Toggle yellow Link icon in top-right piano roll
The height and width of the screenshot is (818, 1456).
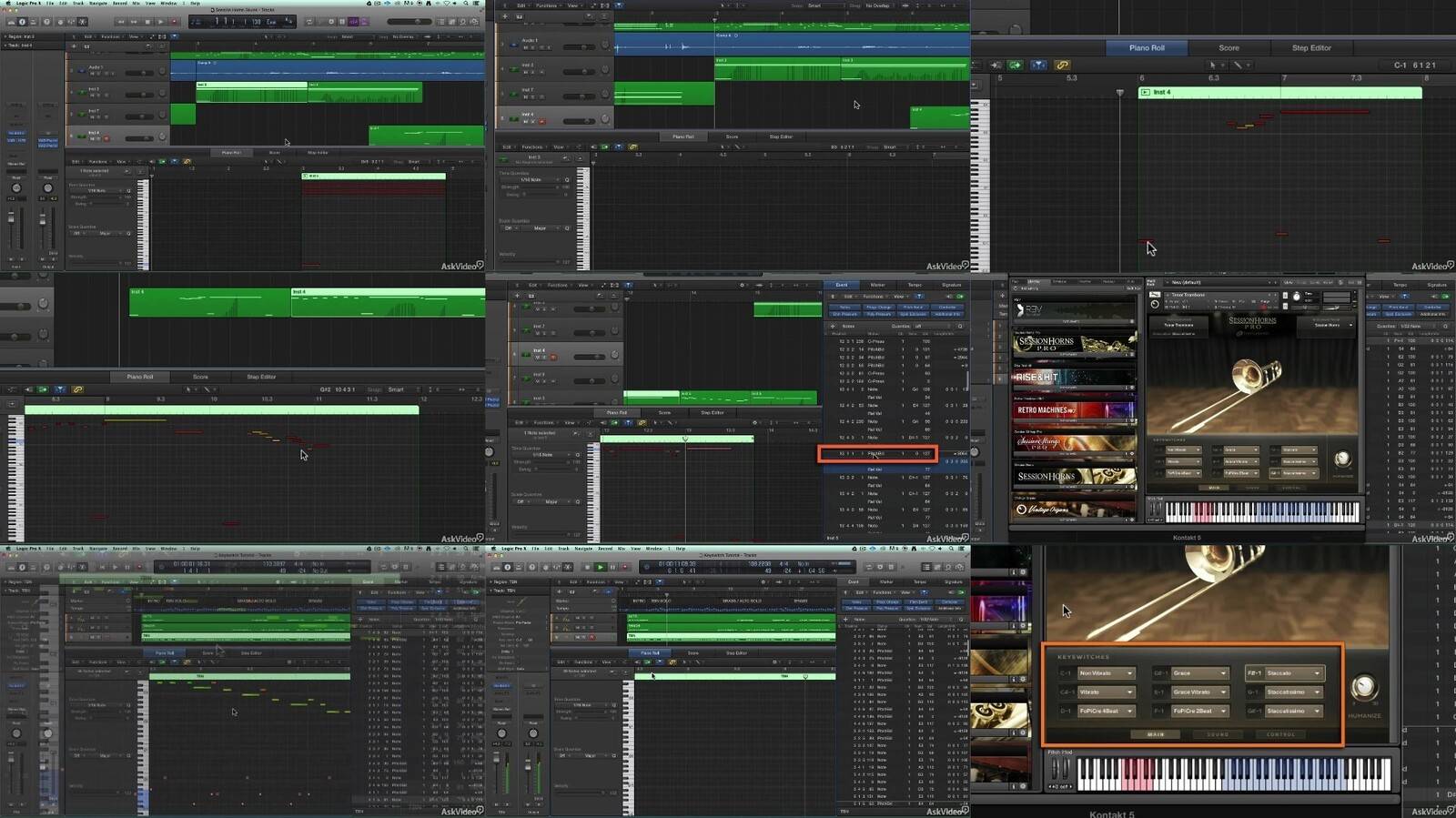pyautogui.click(x=1062, y=66)
